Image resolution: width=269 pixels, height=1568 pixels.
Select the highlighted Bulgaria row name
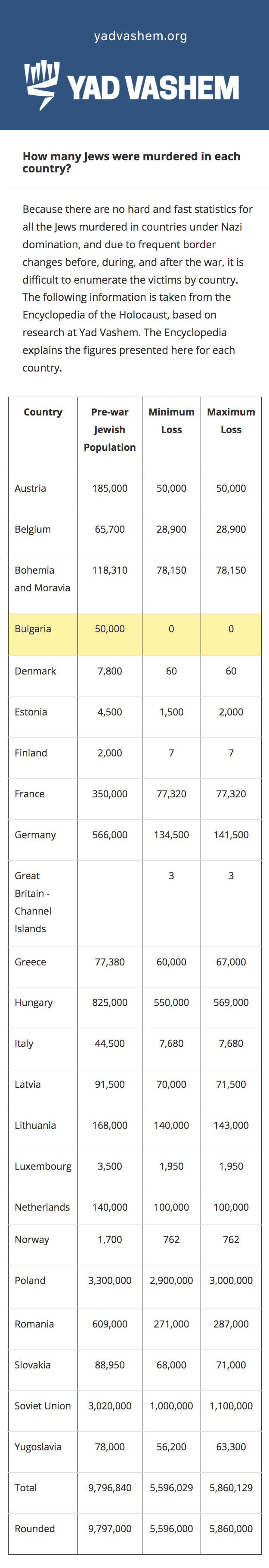(33, 629)
